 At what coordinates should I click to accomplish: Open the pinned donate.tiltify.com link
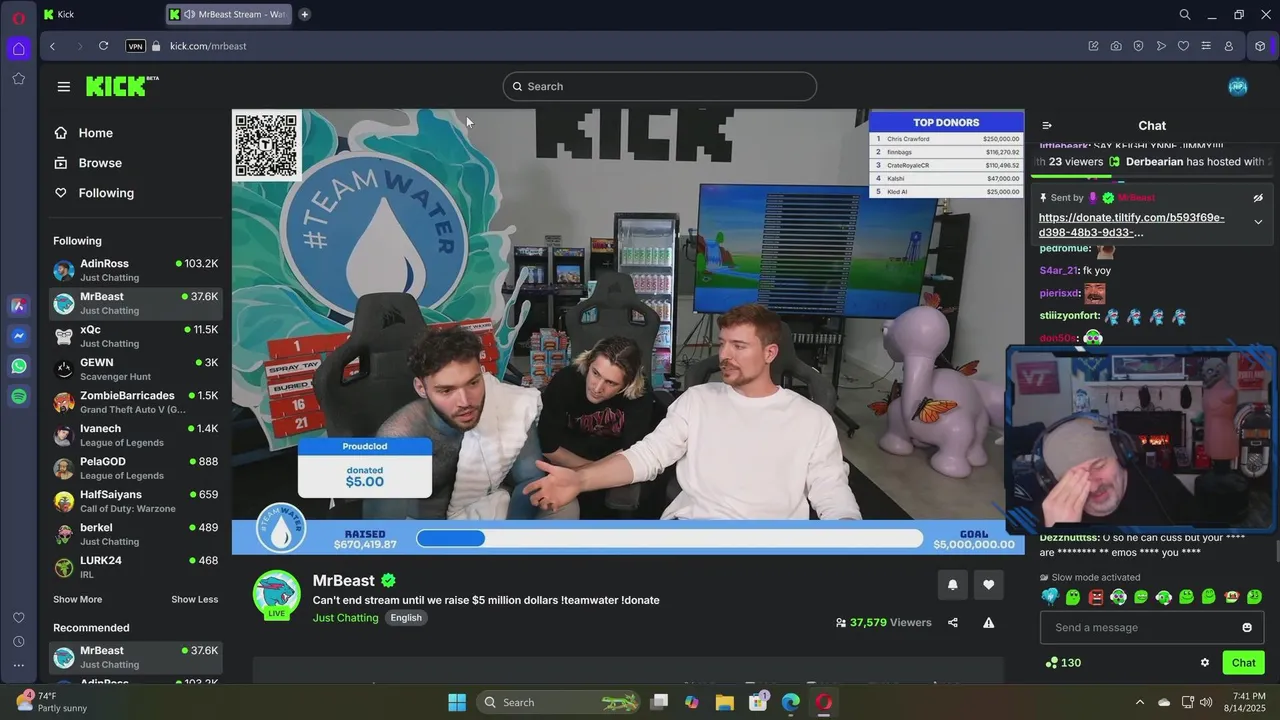click(1131, 225)
